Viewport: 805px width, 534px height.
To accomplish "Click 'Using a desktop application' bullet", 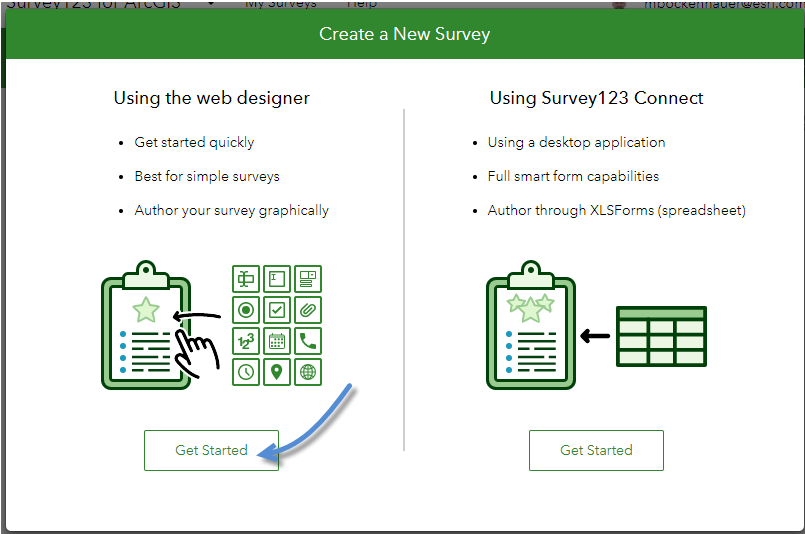I will coord(577,142).
